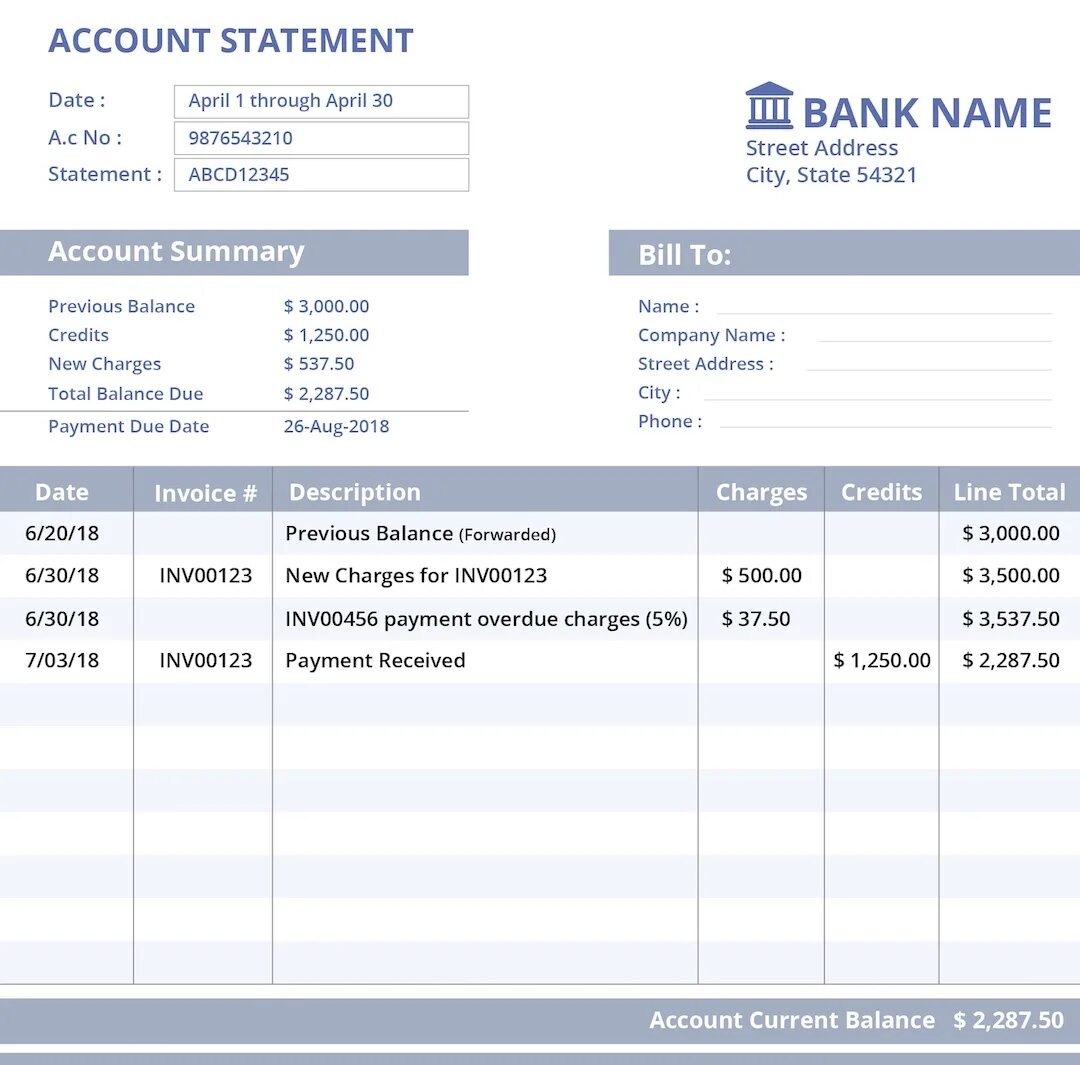The image size is (1080, 1065).
Task: Click City, State 54321 under bank name
Action: pyautogui.click(x=831, y=175)
